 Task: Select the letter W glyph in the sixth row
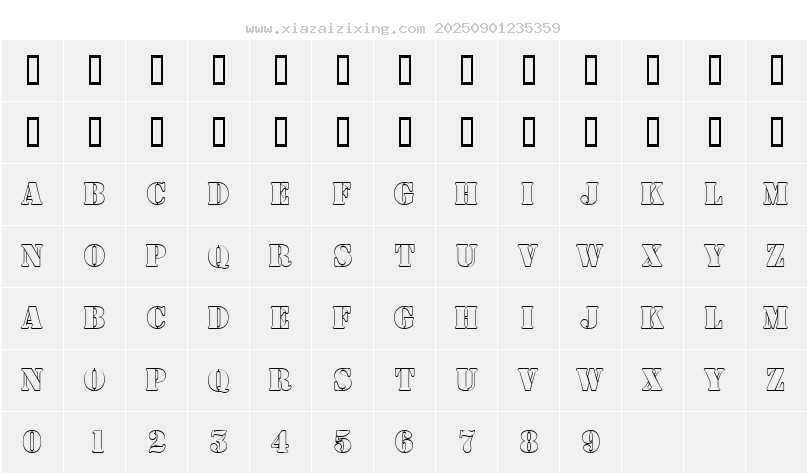pos(590,380)
